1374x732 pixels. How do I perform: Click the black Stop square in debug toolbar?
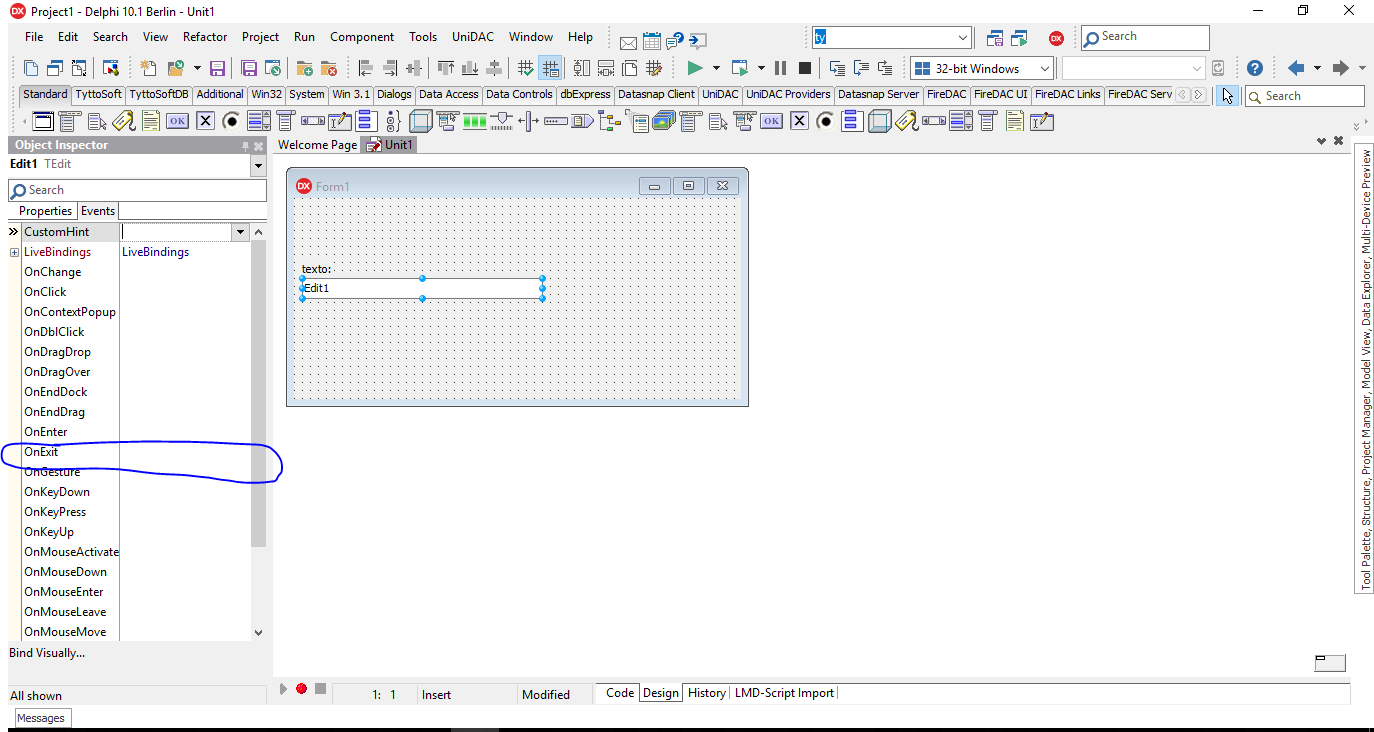pyautogui.click(x=804, y=68)
